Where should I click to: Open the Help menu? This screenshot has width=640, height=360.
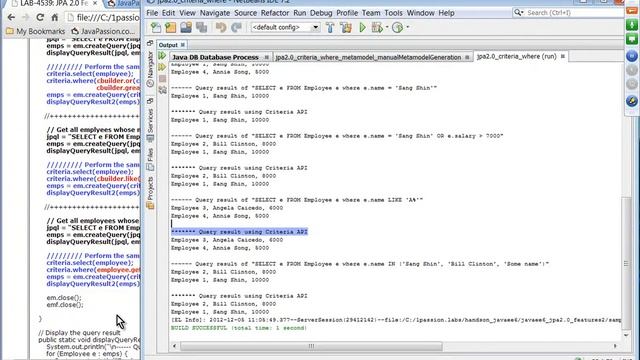coord(446,13)
